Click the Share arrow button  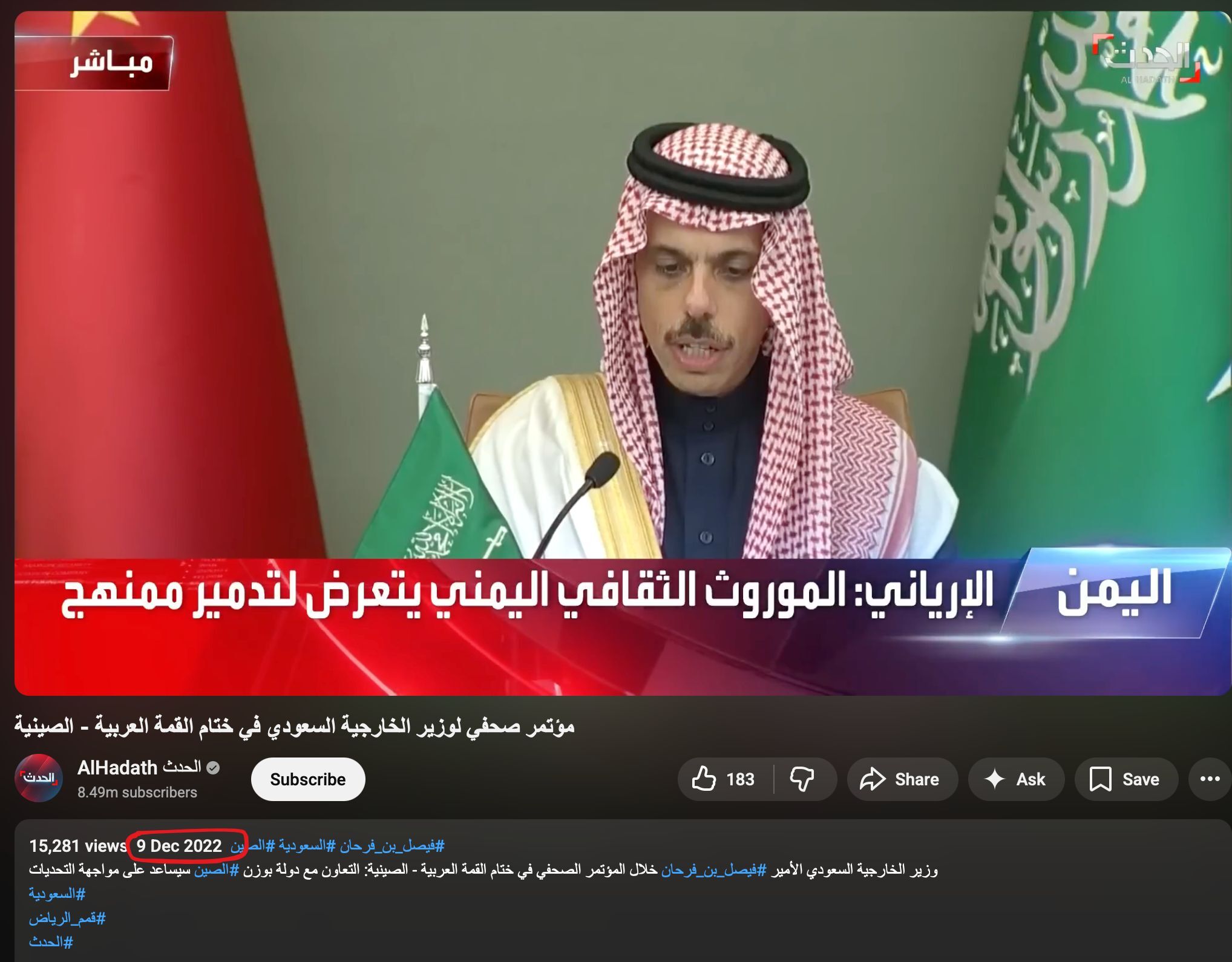tap(902, 779)
